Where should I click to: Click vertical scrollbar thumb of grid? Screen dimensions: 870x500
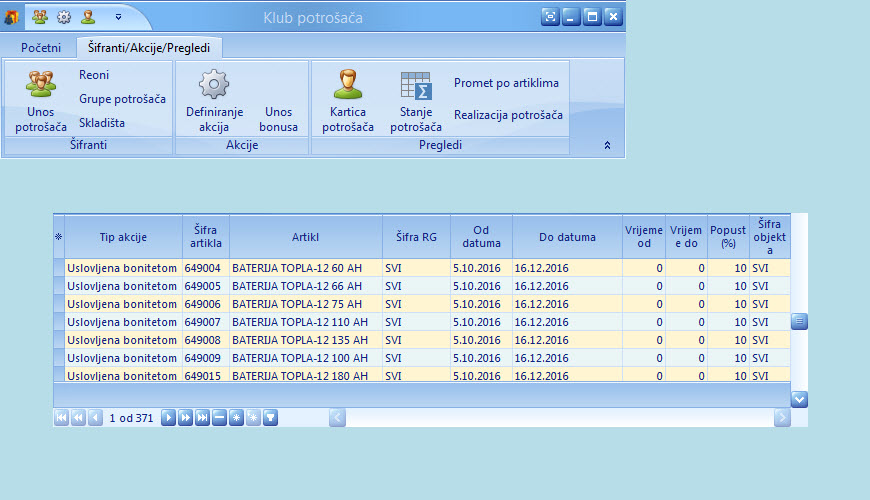799,321
